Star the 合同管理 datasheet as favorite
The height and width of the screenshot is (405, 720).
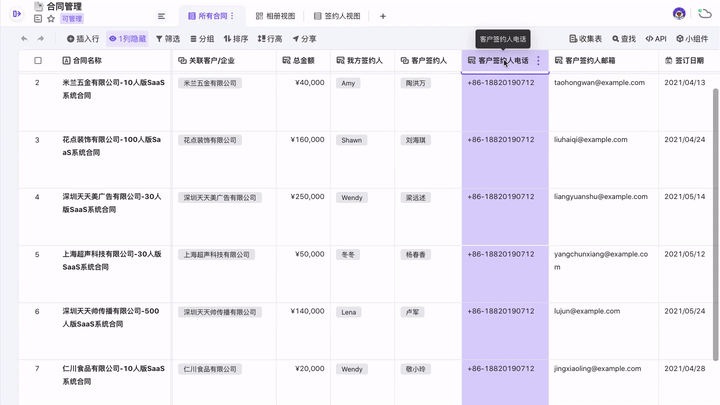(x=51, y=19)
